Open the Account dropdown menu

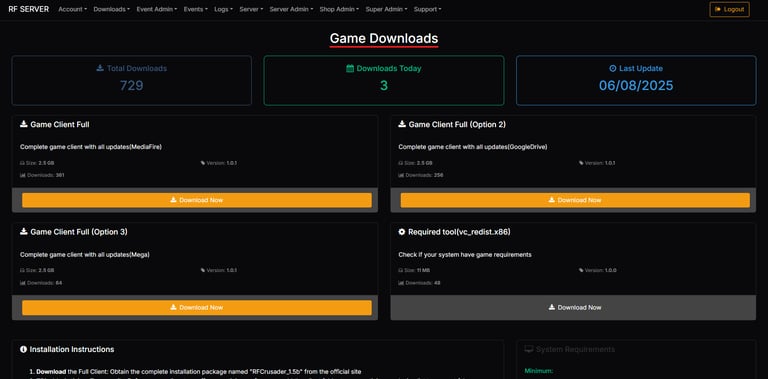(72, 9)
